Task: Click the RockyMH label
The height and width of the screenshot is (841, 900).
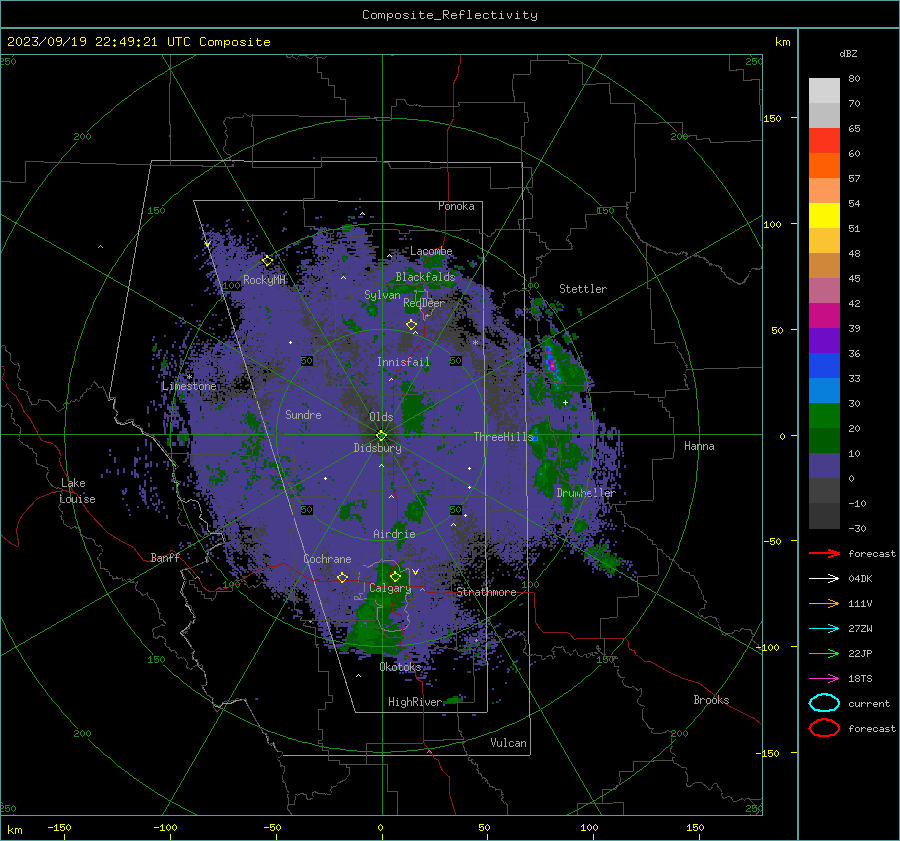Action: [264, 280]
